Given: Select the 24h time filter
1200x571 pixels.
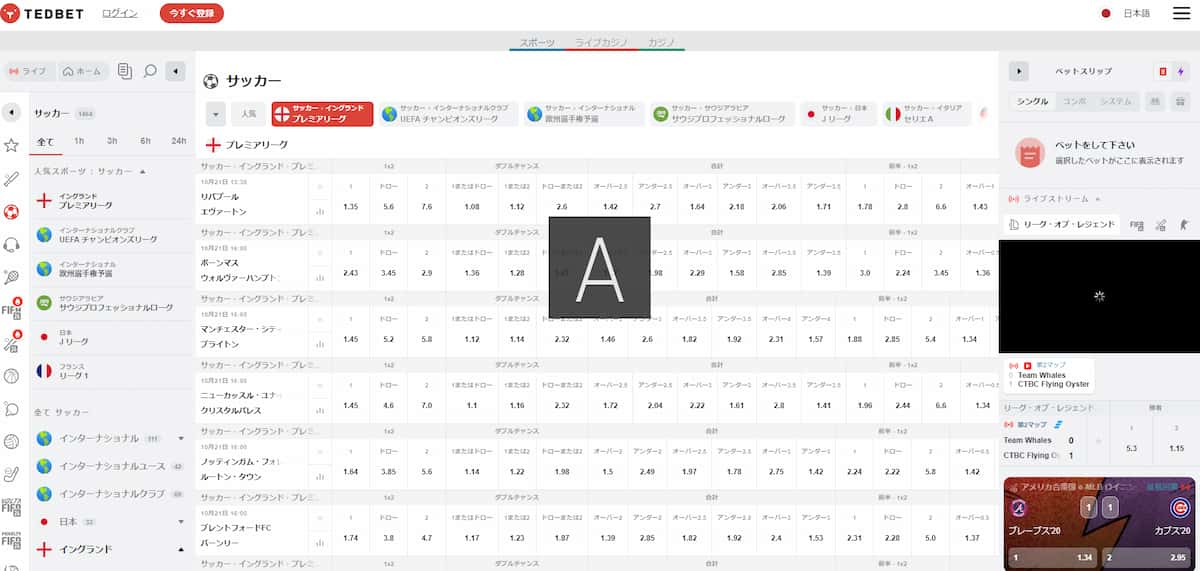Looking at the screenshot, I should pyautogui.click(x=179, y=141).
